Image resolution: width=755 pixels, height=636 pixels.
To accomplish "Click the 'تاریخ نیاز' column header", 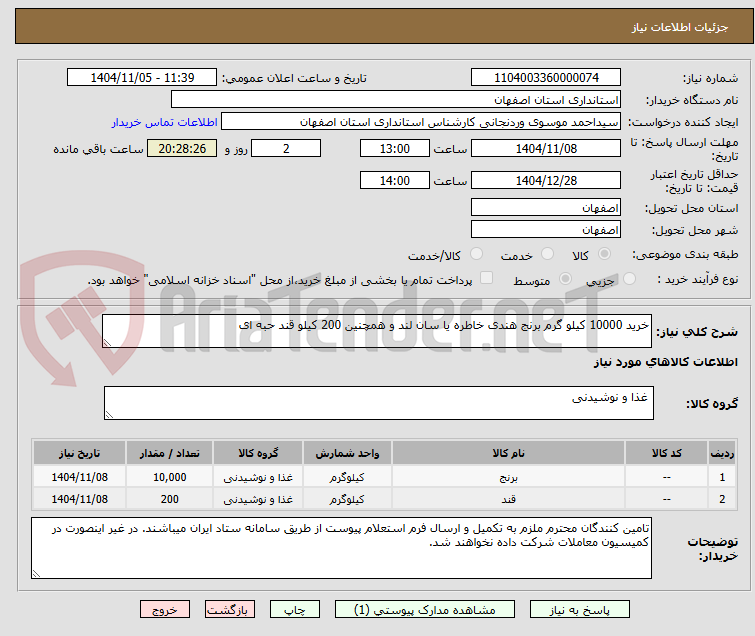I will (x=79, y=453).
